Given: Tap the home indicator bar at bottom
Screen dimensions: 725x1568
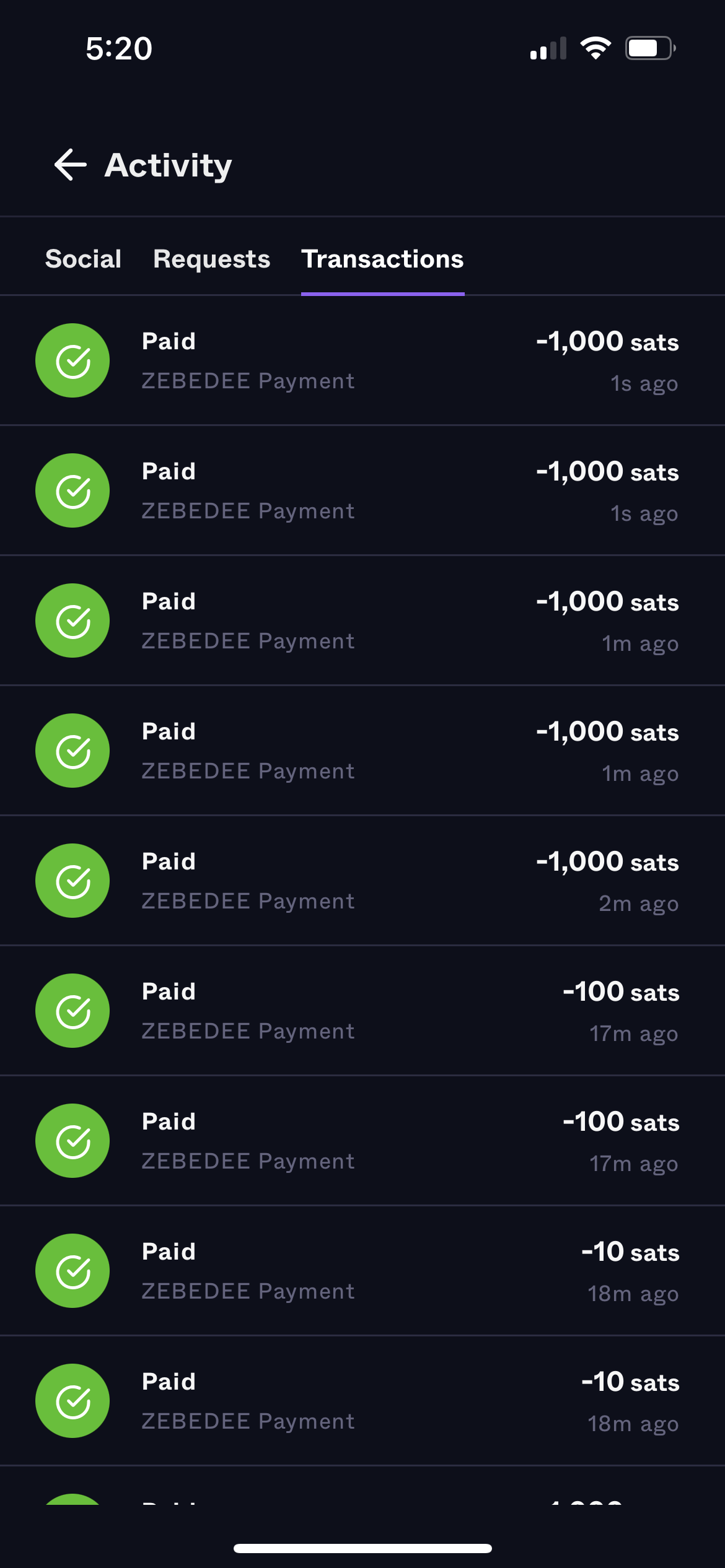Looking at the screenshot, I should pos(362,1548).
